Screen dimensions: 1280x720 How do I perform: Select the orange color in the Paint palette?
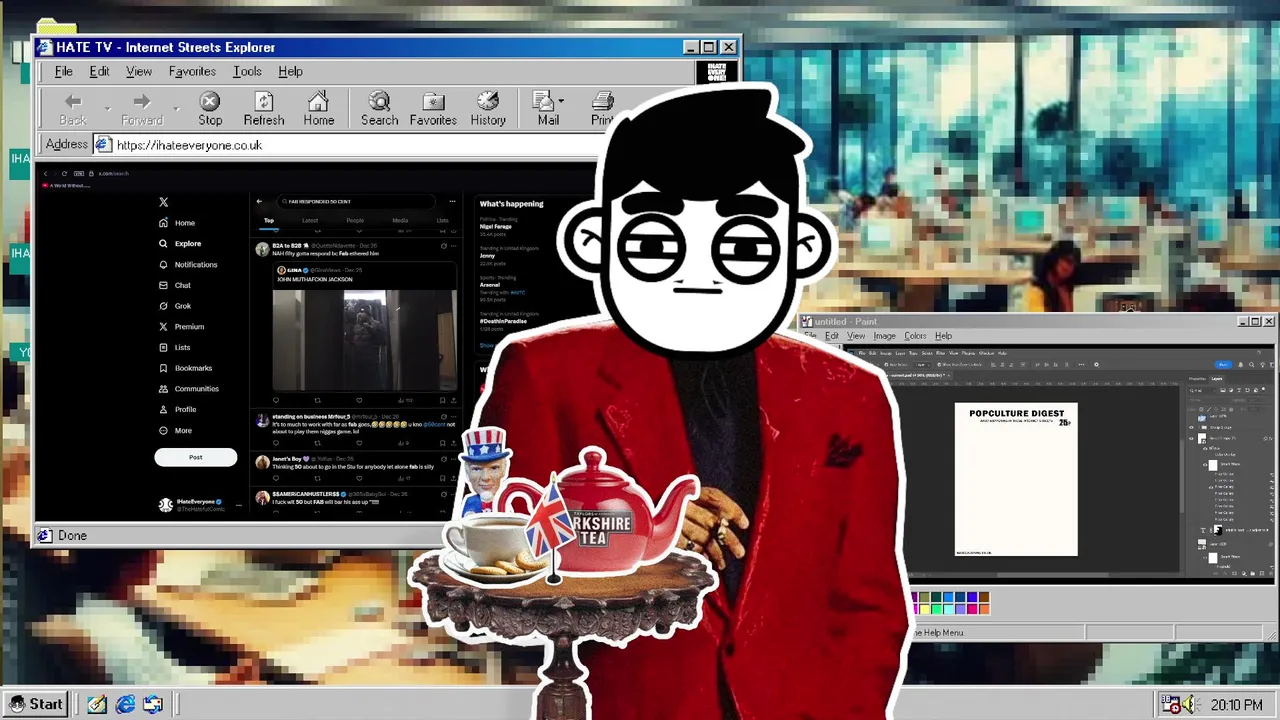pos(985,608)
